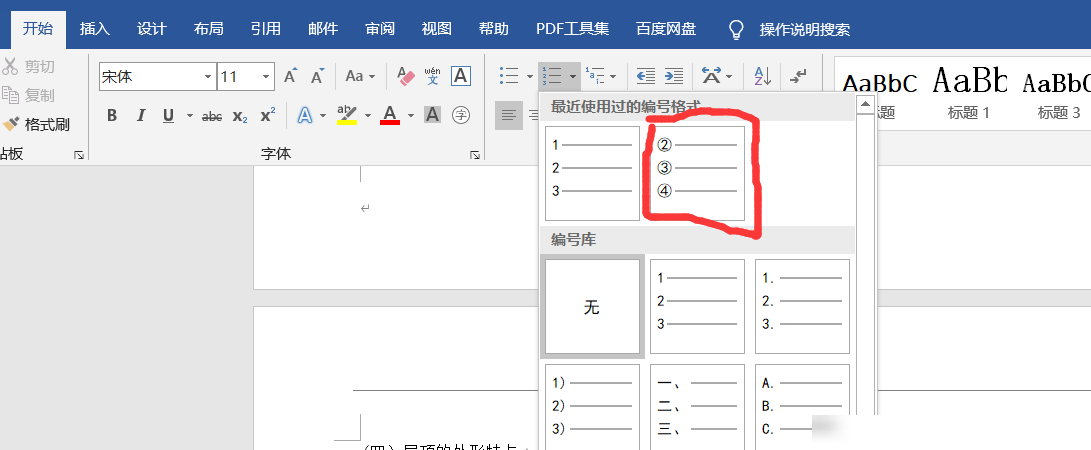The height and width of the screenshot is (450, 1091).
Task: Open the PDF工具集 ribbon tab
Action: point(573,29)
